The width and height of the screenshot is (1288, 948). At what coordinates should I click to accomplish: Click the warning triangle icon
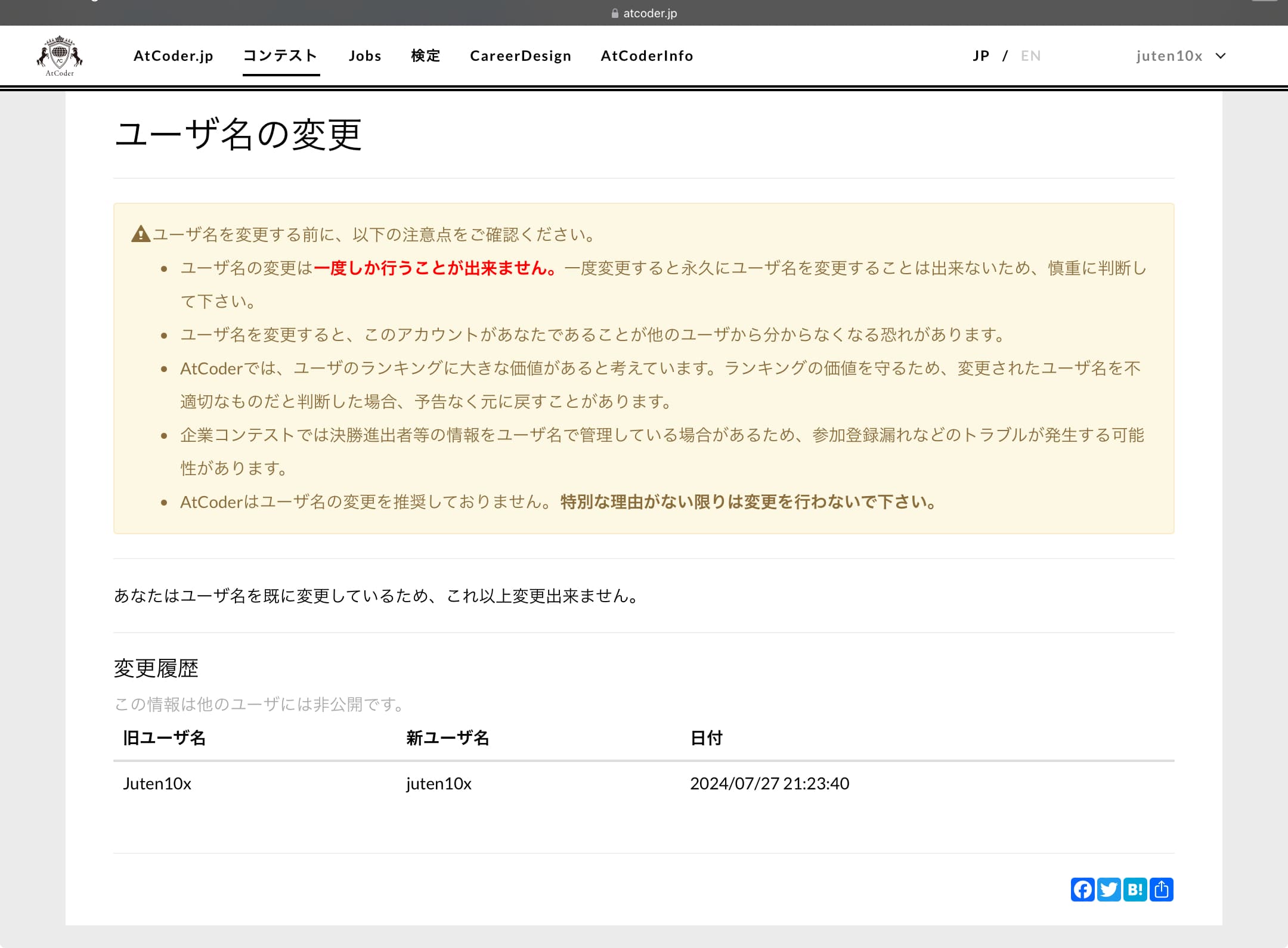click(x=141, y=234)
